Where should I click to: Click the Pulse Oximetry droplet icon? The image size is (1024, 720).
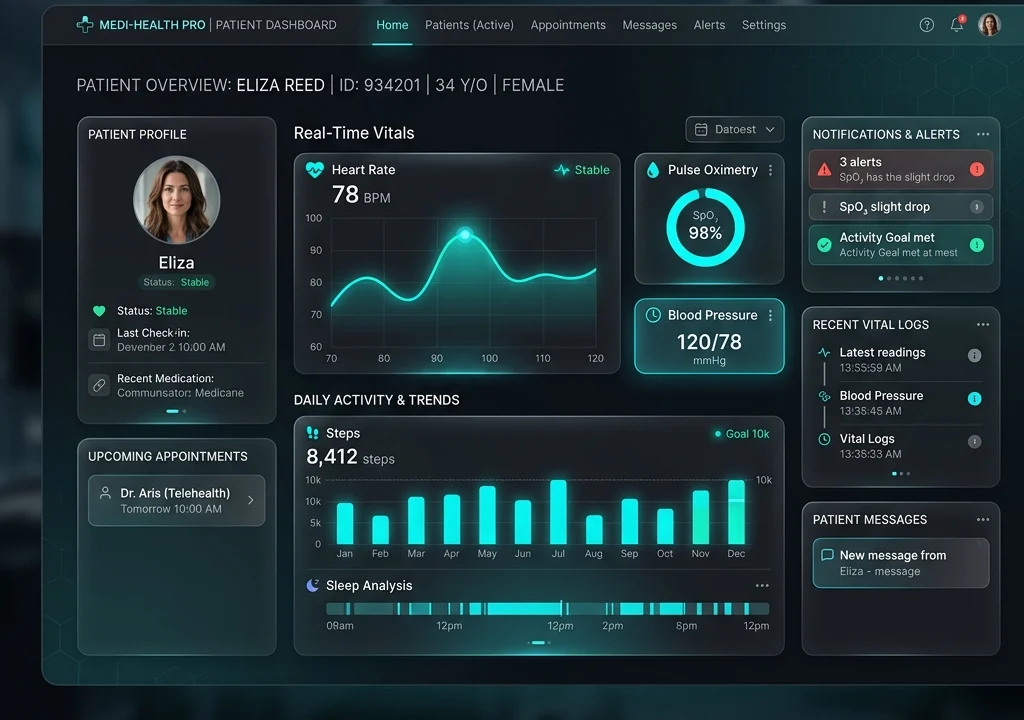coord(652,170)
